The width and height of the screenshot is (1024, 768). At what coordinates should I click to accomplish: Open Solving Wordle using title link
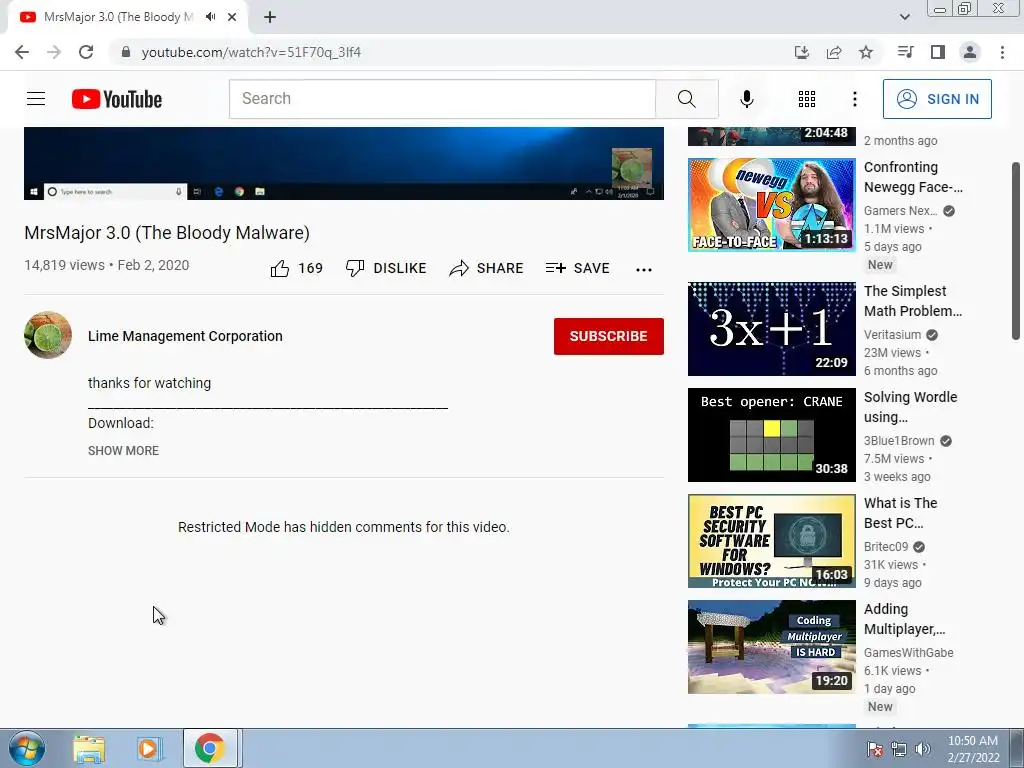[x=910, y=407]
